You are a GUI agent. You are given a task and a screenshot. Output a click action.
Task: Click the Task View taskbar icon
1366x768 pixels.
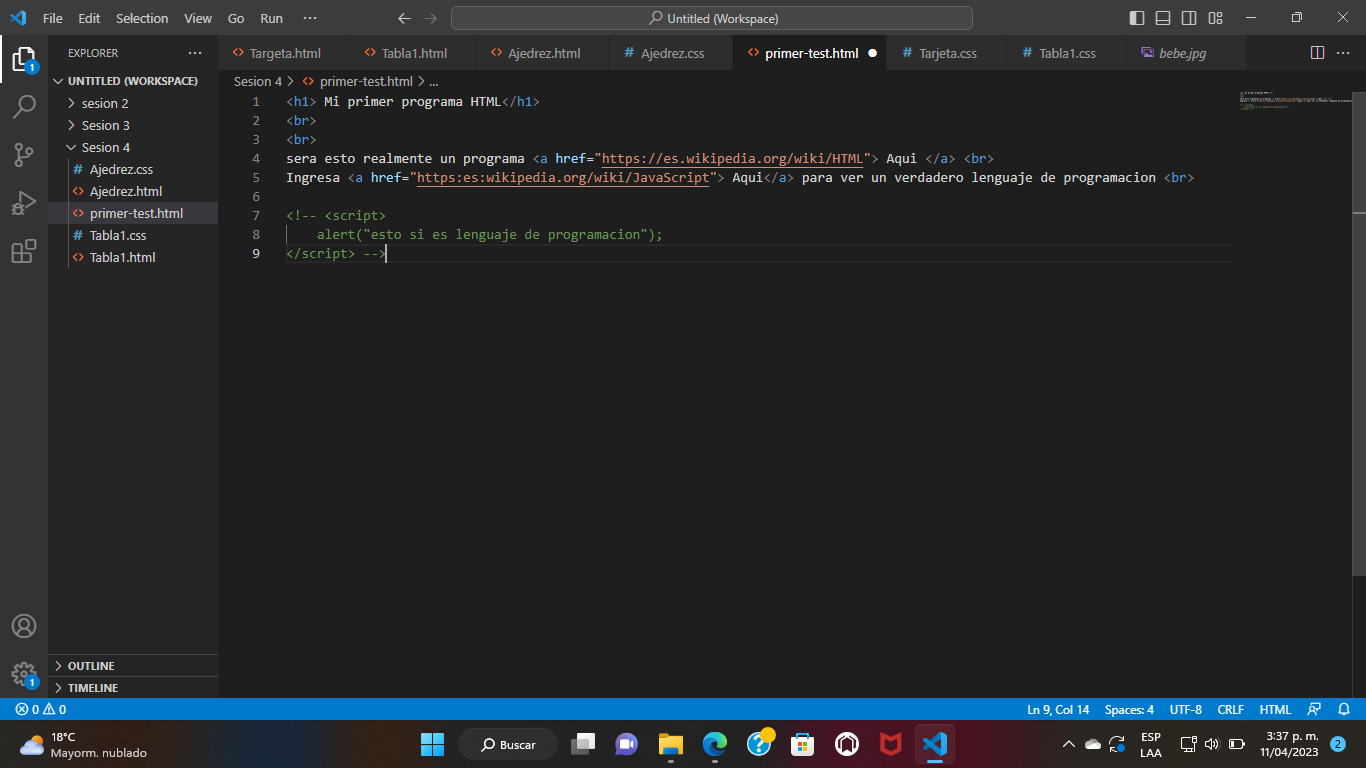(x=583, y=744)
